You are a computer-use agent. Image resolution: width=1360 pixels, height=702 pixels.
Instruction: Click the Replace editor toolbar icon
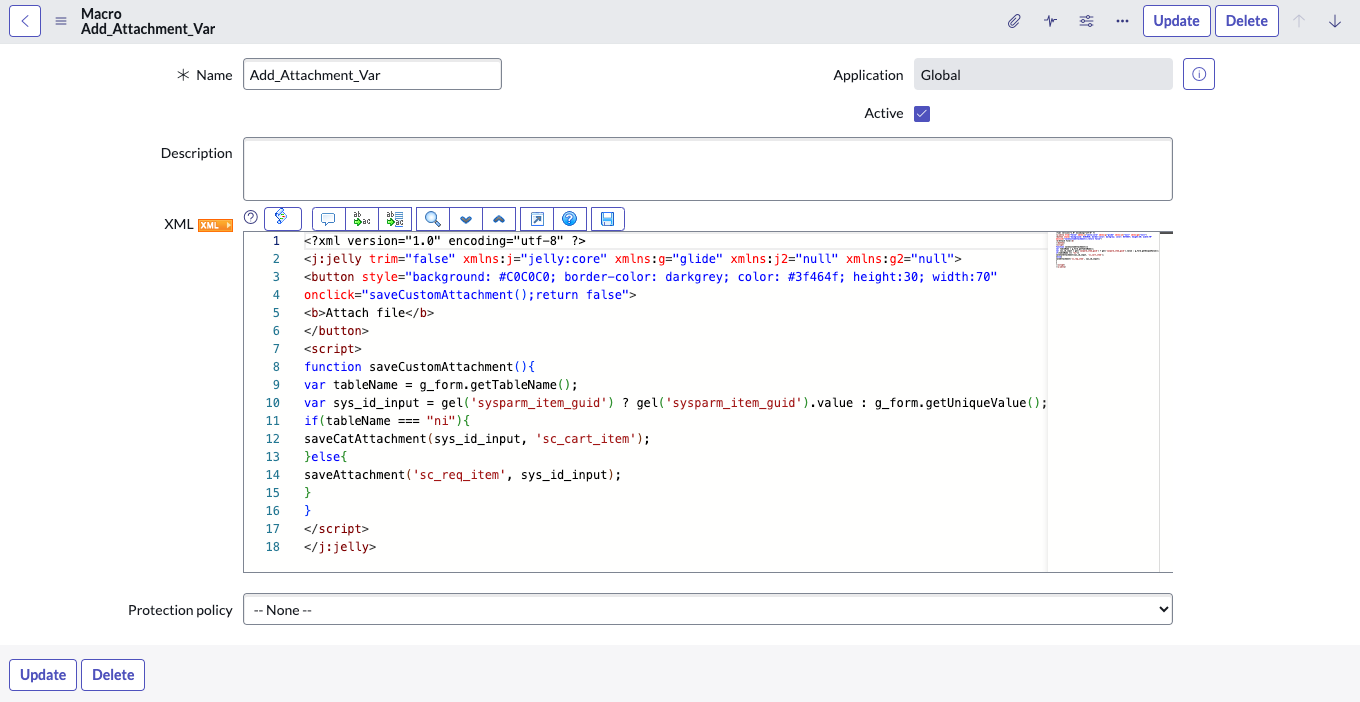pyautogui.click(x=362, y=219)
